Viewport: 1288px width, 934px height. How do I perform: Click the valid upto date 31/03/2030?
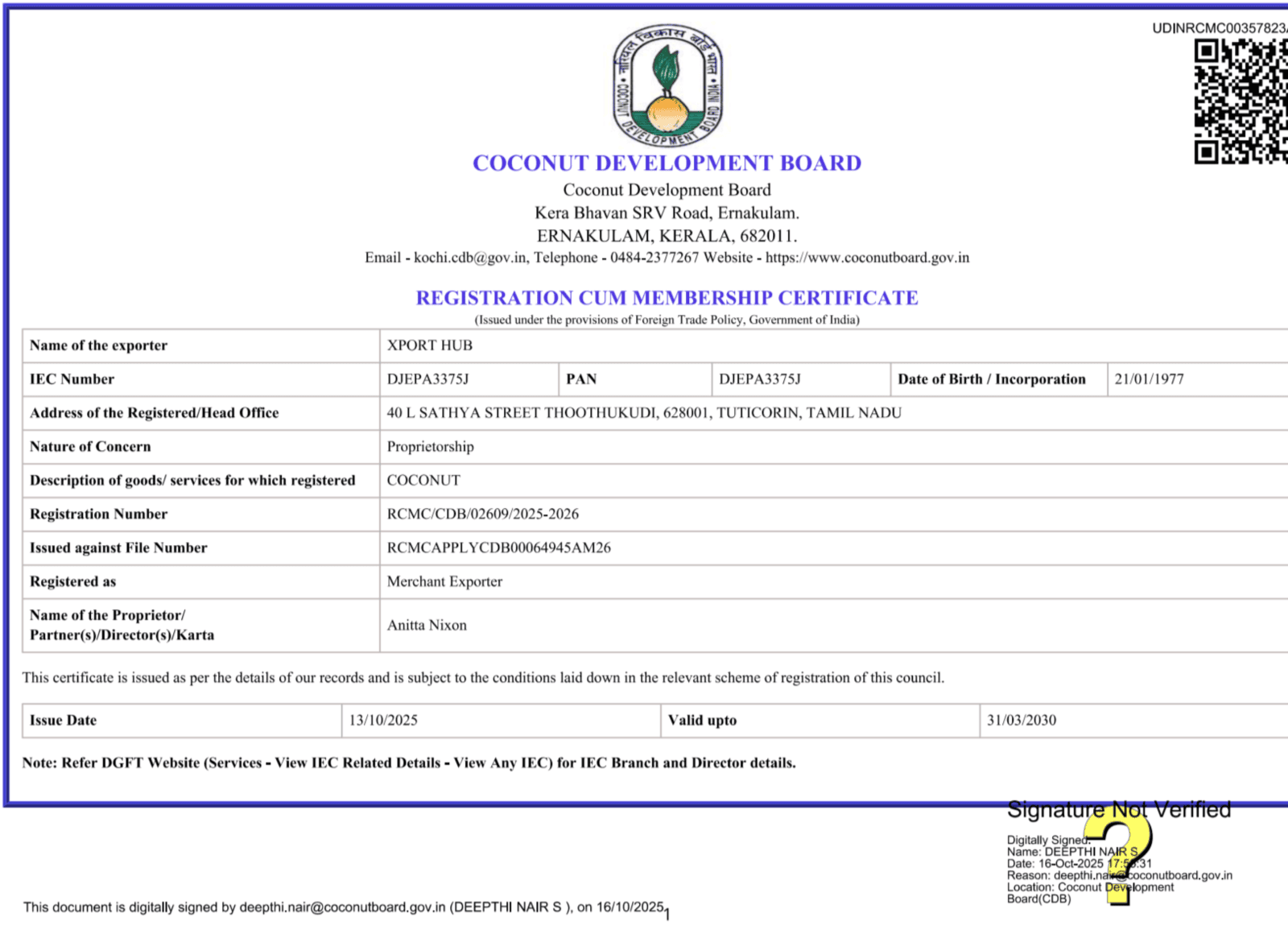coord(1022,721)
